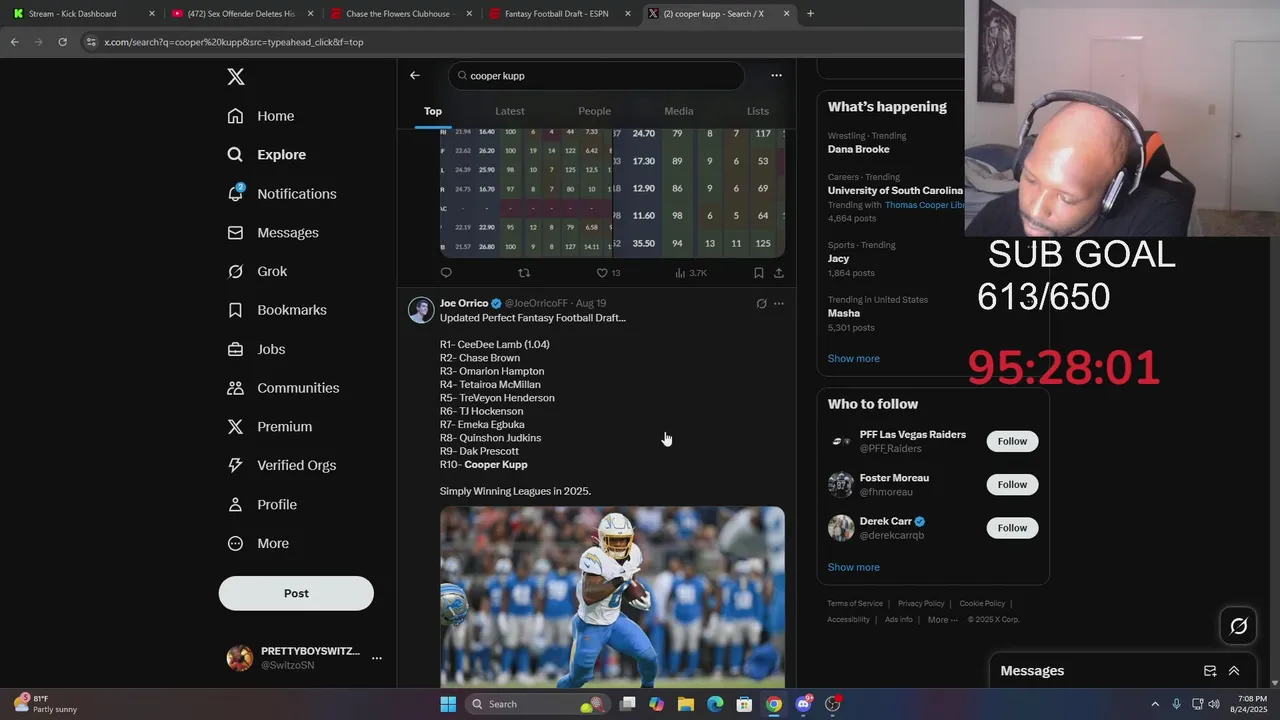This screenshot has width=1280, height=720.
Task: Share the stats table post
Action: coord(779,273)
